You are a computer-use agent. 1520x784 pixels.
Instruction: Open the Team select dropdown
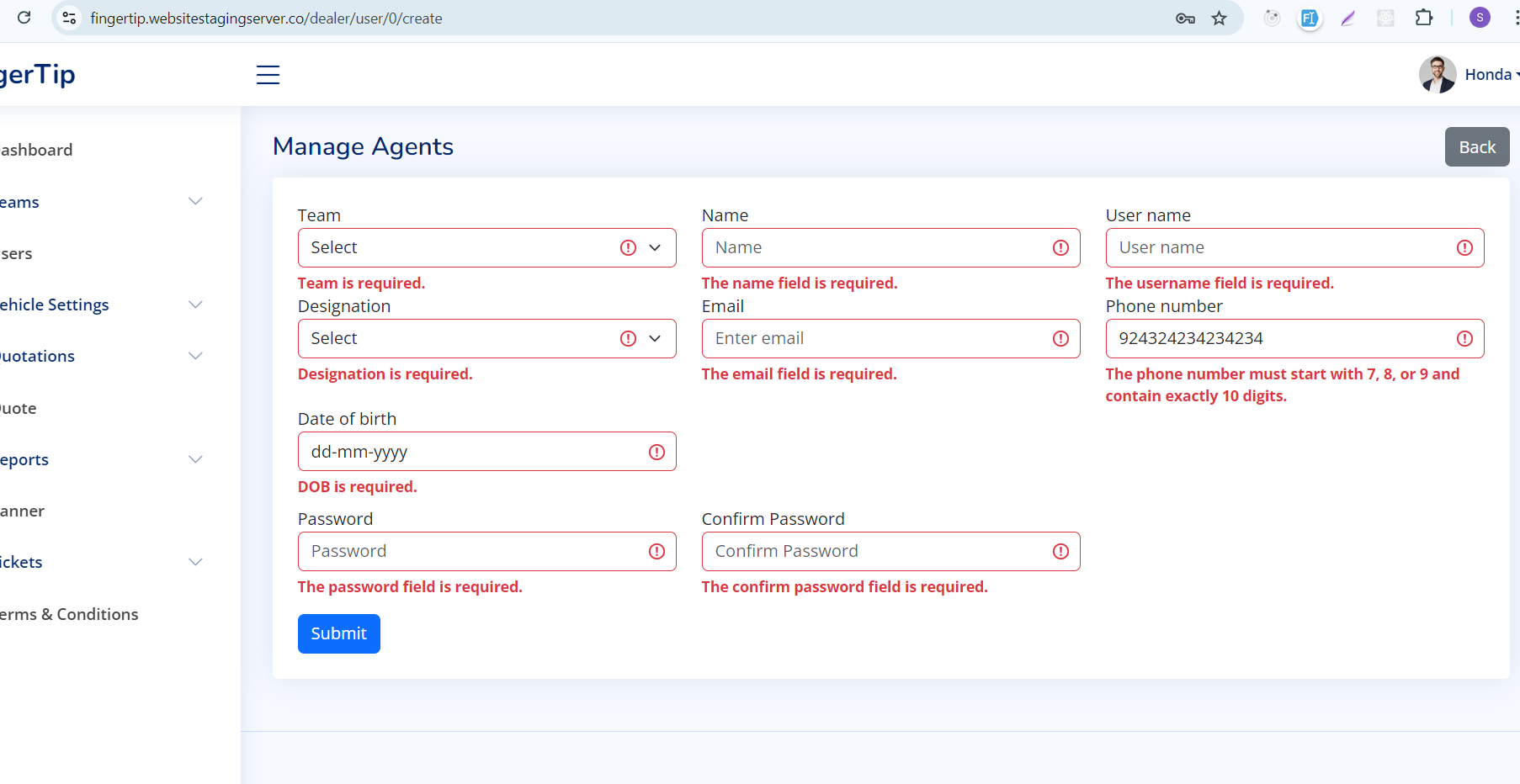click(486, 248)
